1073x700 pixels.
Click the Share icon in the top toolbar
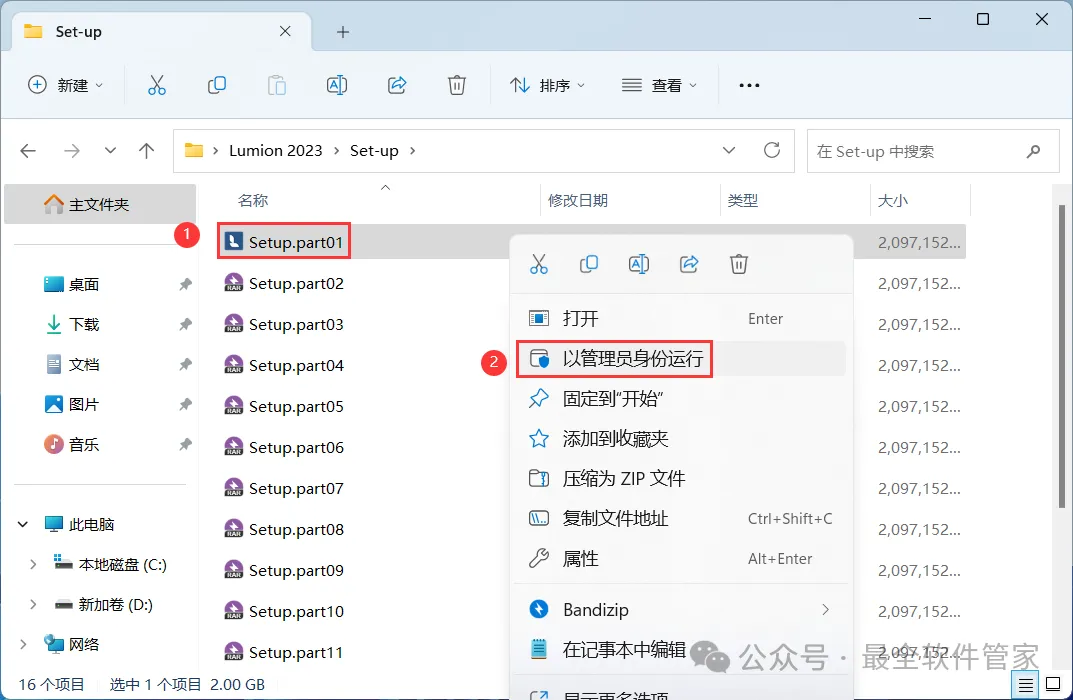[x=397, y=85]
